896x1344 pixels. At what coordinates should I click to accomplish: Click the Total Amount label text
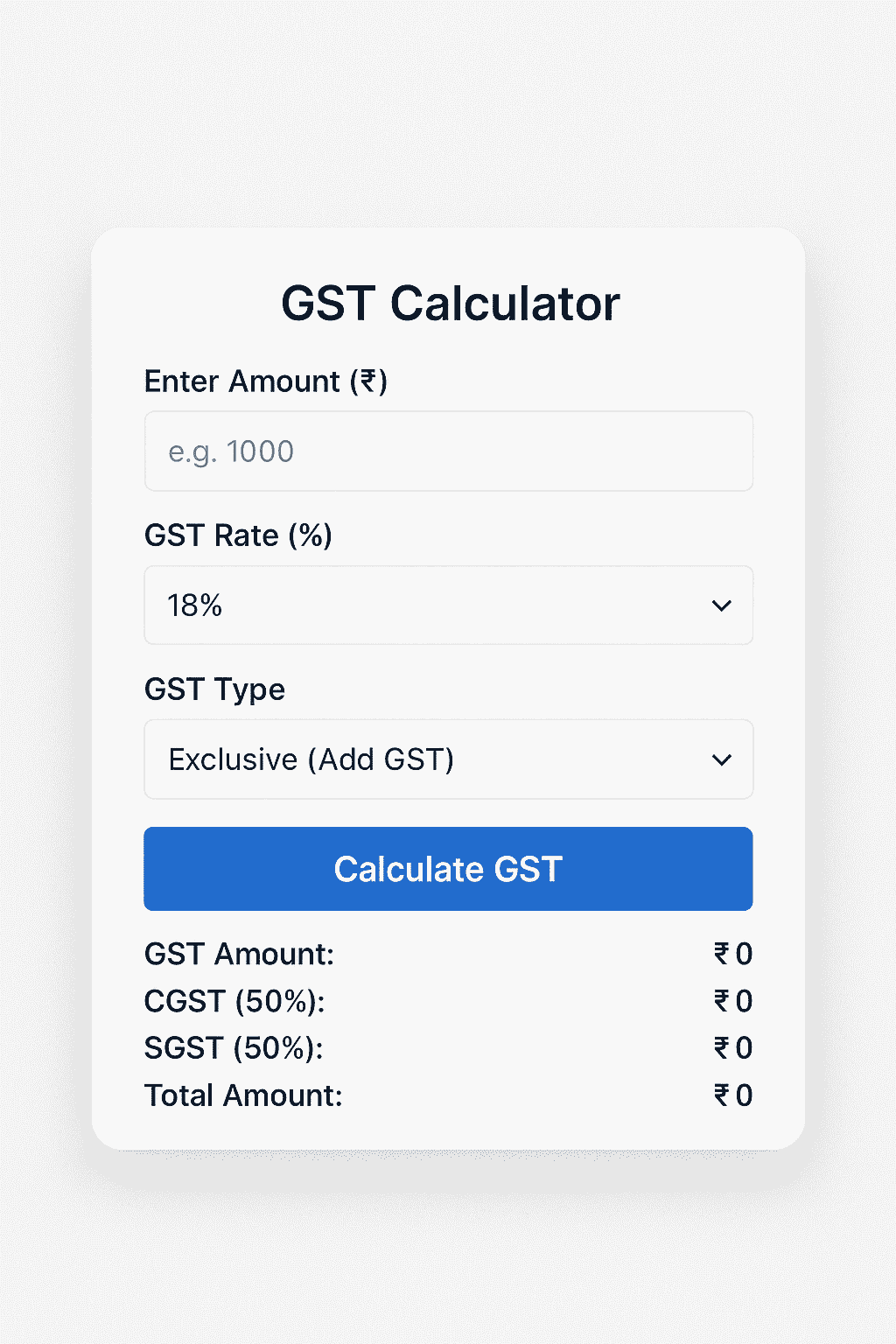243,1095
